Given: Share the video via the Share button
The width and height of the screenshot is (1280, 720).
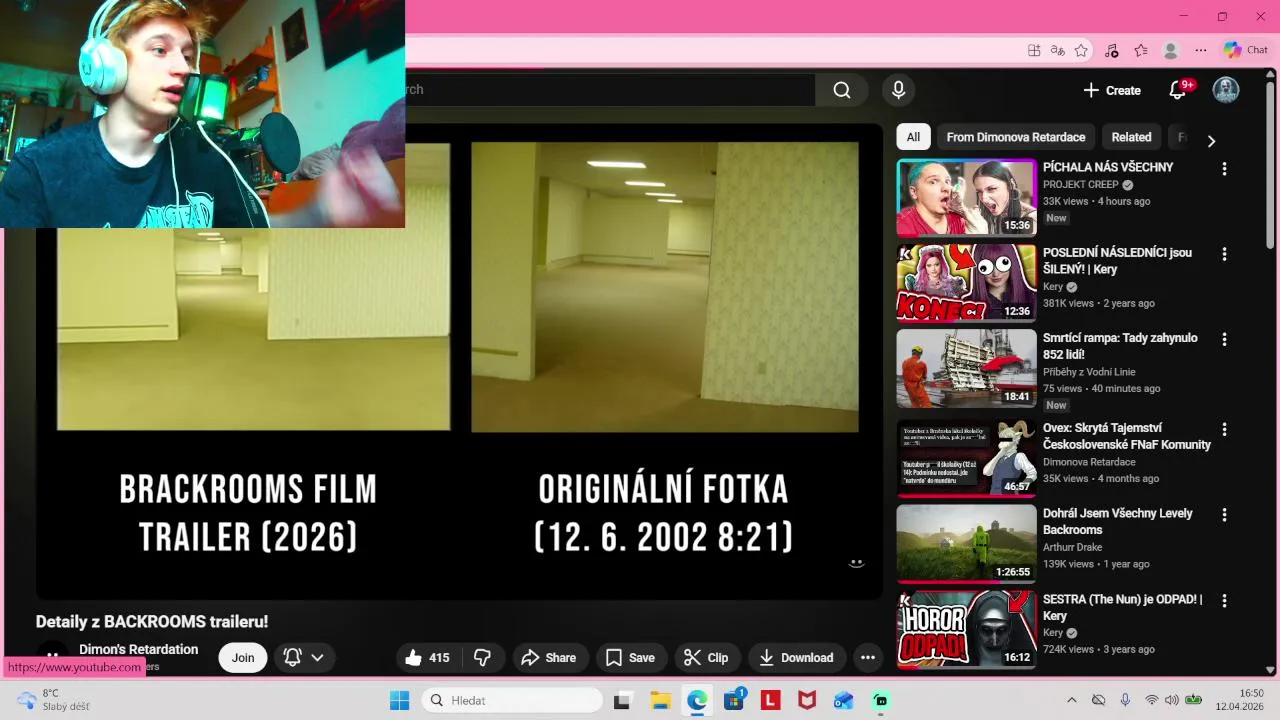Looking at the screenshot, I should pos(549,657).
